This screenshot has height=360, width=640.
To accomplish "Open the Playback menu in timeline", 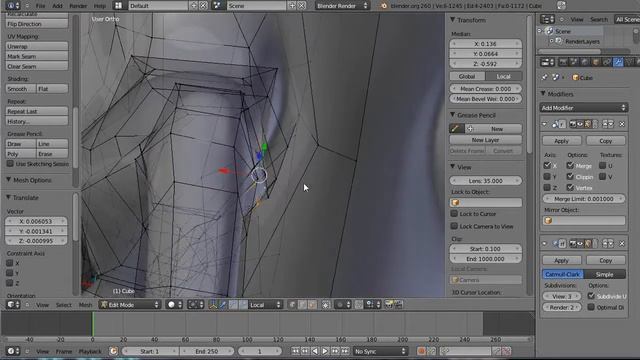I will pos(90,351).
